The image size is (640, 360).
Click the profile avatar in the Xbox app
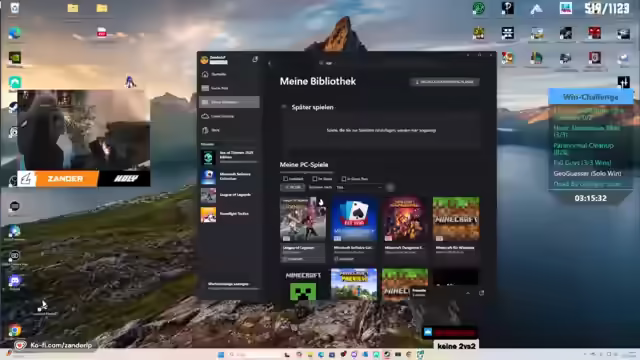[204, 60]
